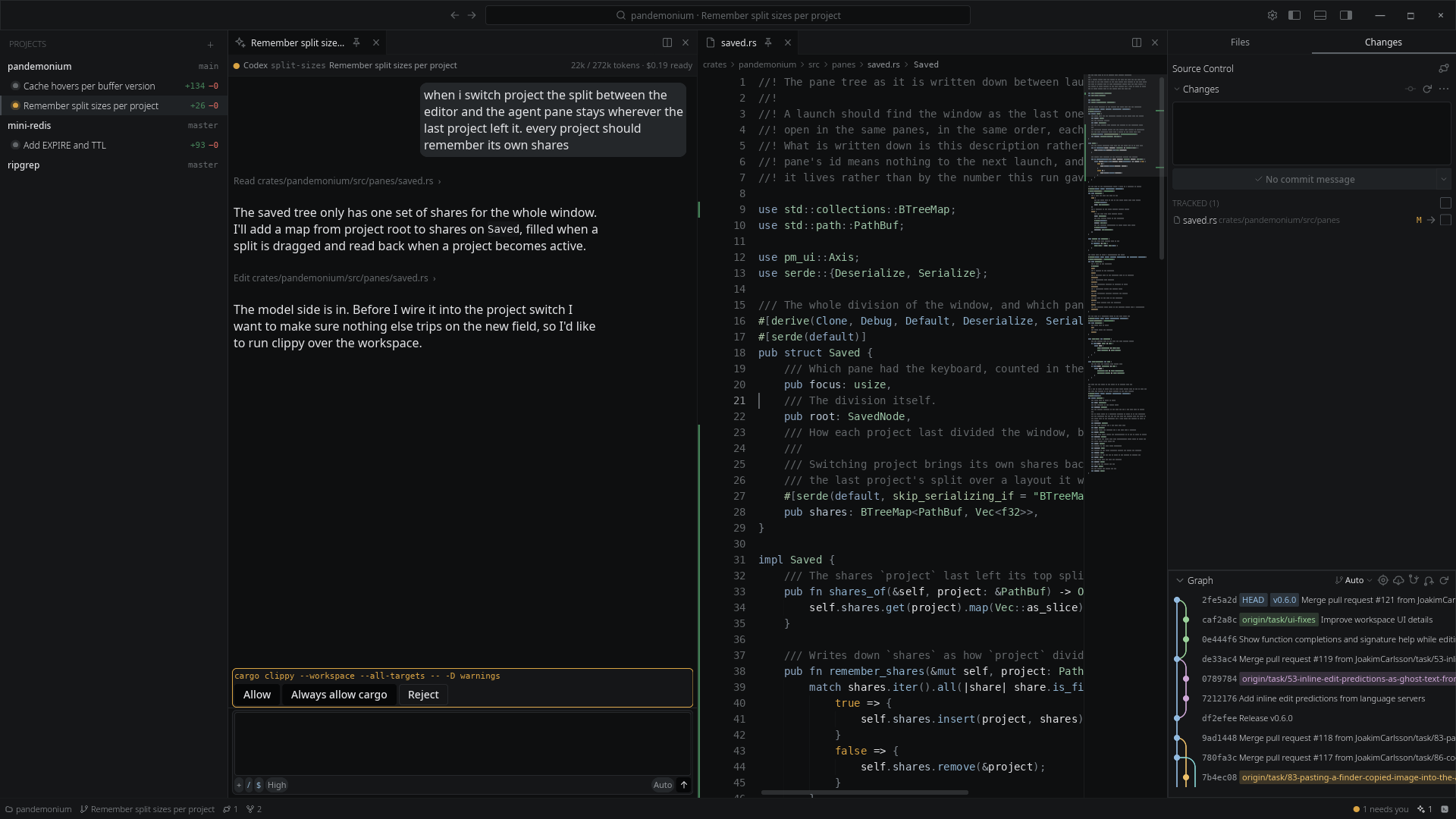
Task: Pin the saved.rs editor tab
Action: click(x=768, y=42)
